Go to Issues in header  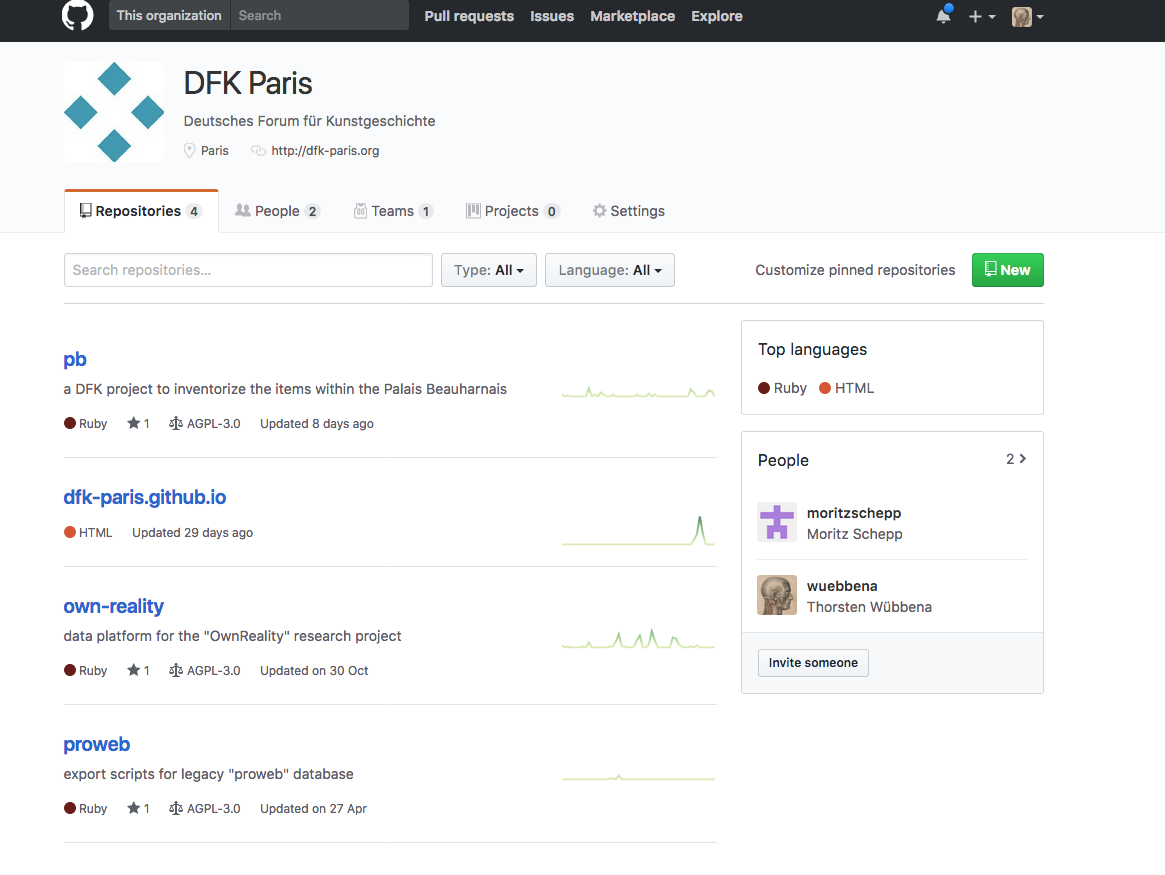tap(552, 16)
